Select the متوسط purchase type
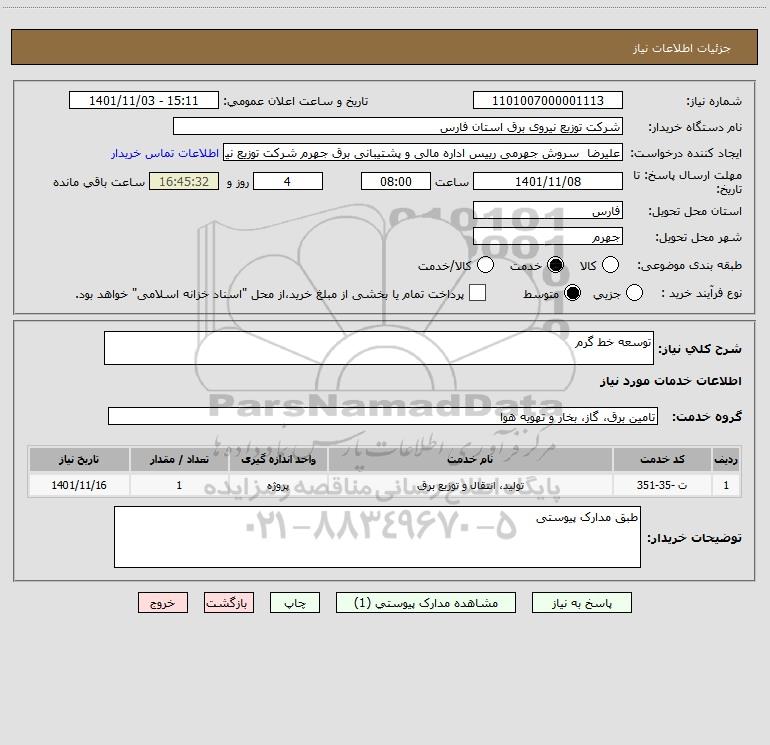The height and width of the screenshot is (745, 770). [x=573, y=293]
